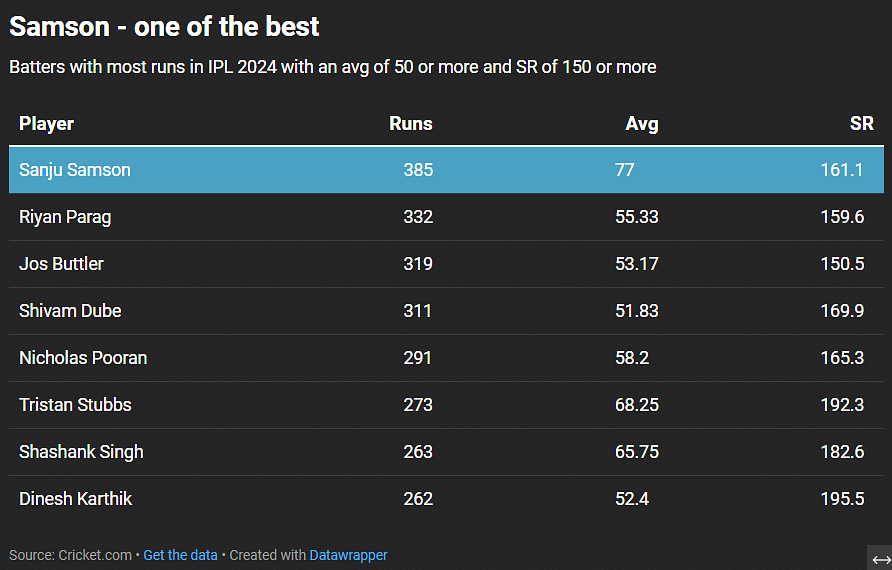Click the horizontal resize arrows icon
Screen dimensions: 892x570
[x=880, y=558]
